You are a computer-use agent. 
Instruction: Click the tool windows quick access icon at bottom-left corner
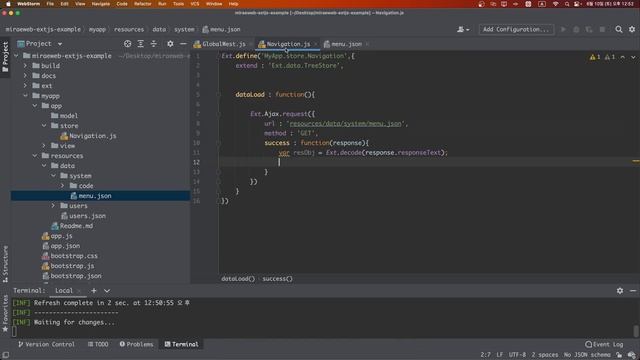6,355
